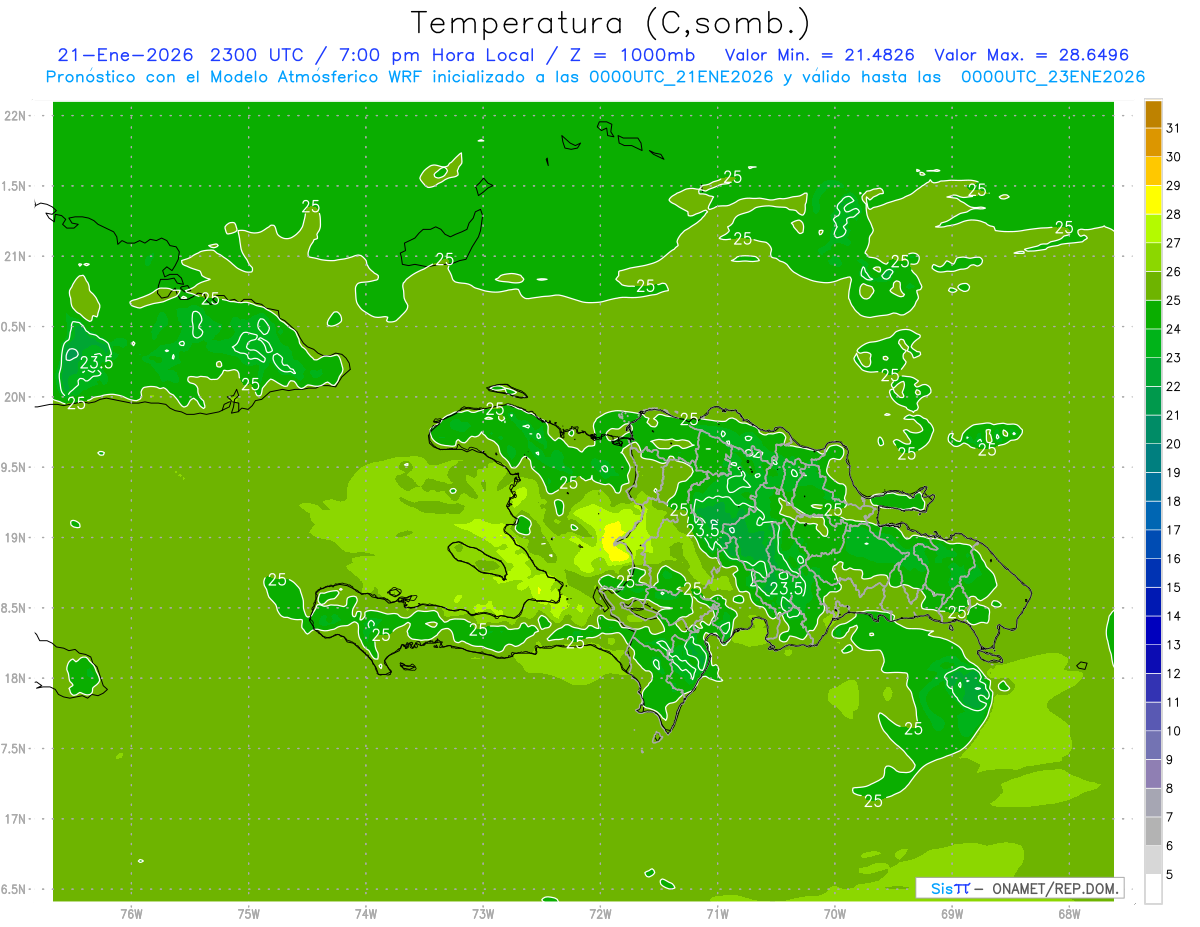Image resolution: width=1200 pixels, height=927 pixels.
Task: Click the "73W" longitude label
Action: [x=483, y=914]
